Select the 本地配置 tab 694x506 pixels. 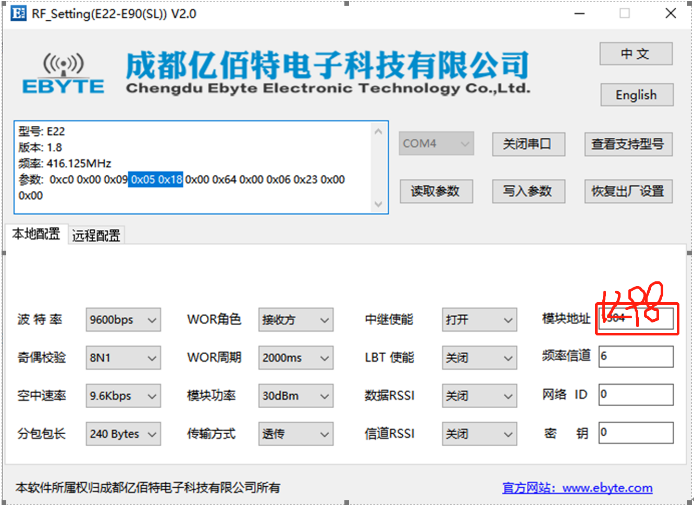point(36,234)
